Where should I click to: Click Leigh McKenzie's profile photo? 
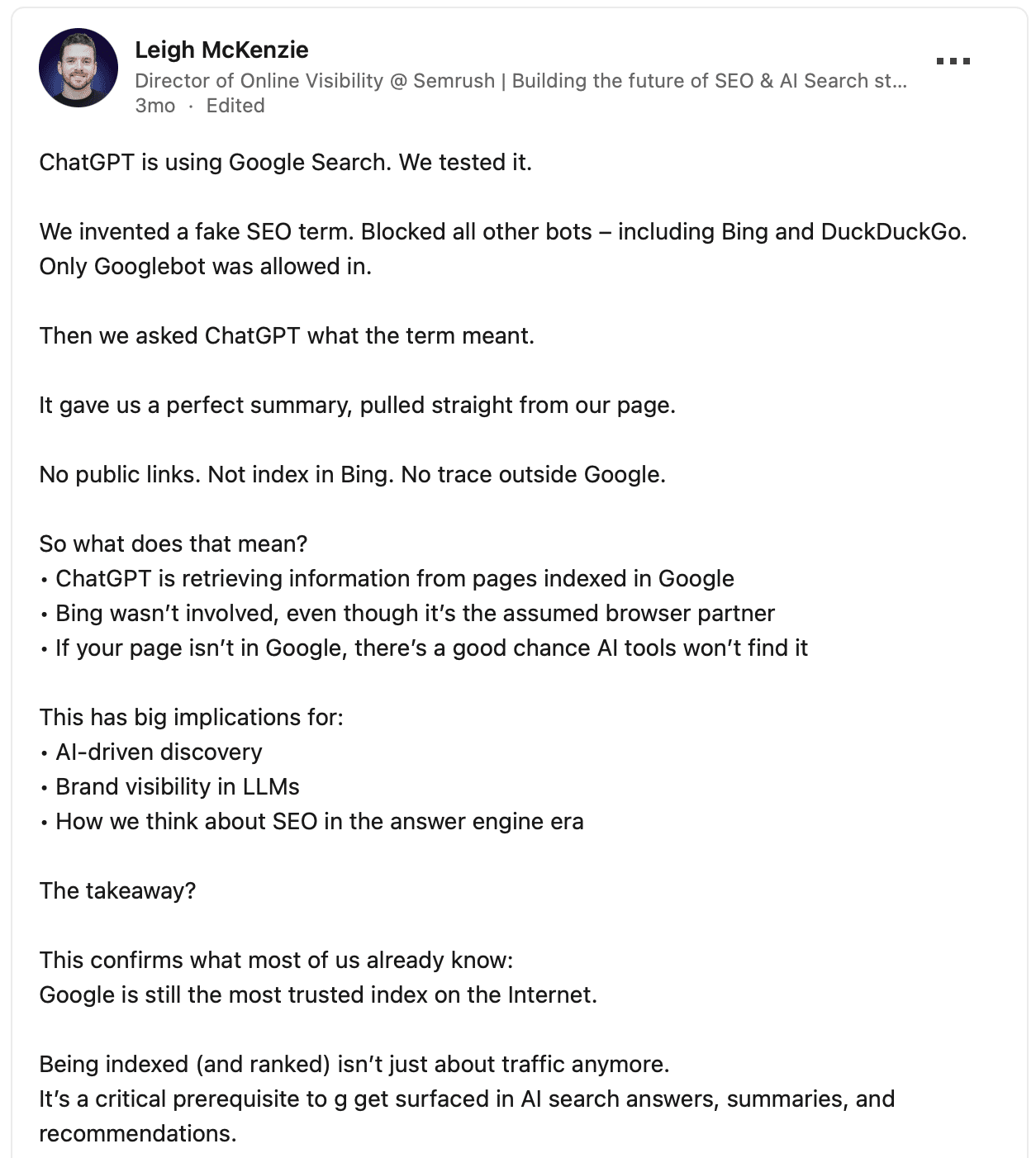(x=78, y=68)
